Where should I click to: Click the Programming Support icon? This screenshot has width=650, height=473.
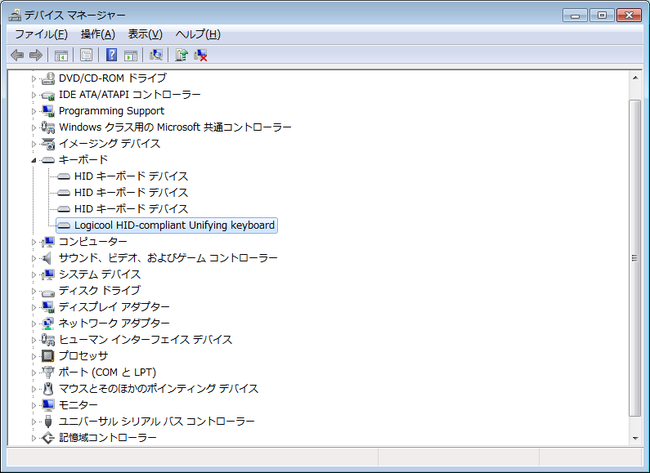[x=48, y=111]
